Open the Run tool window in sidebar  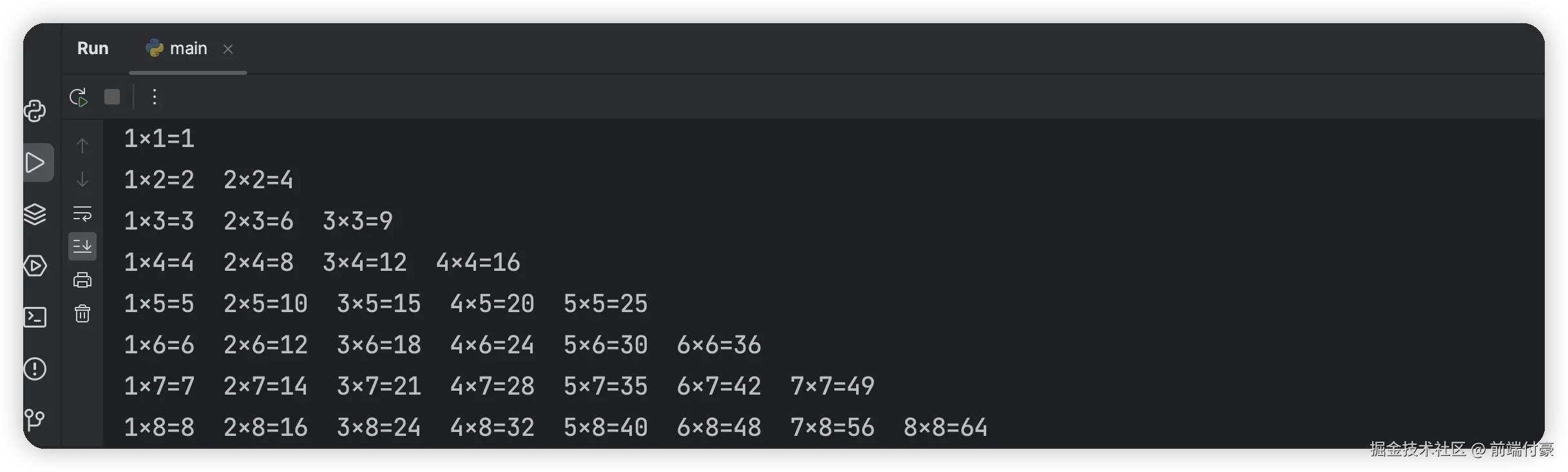tap(35, 162)
